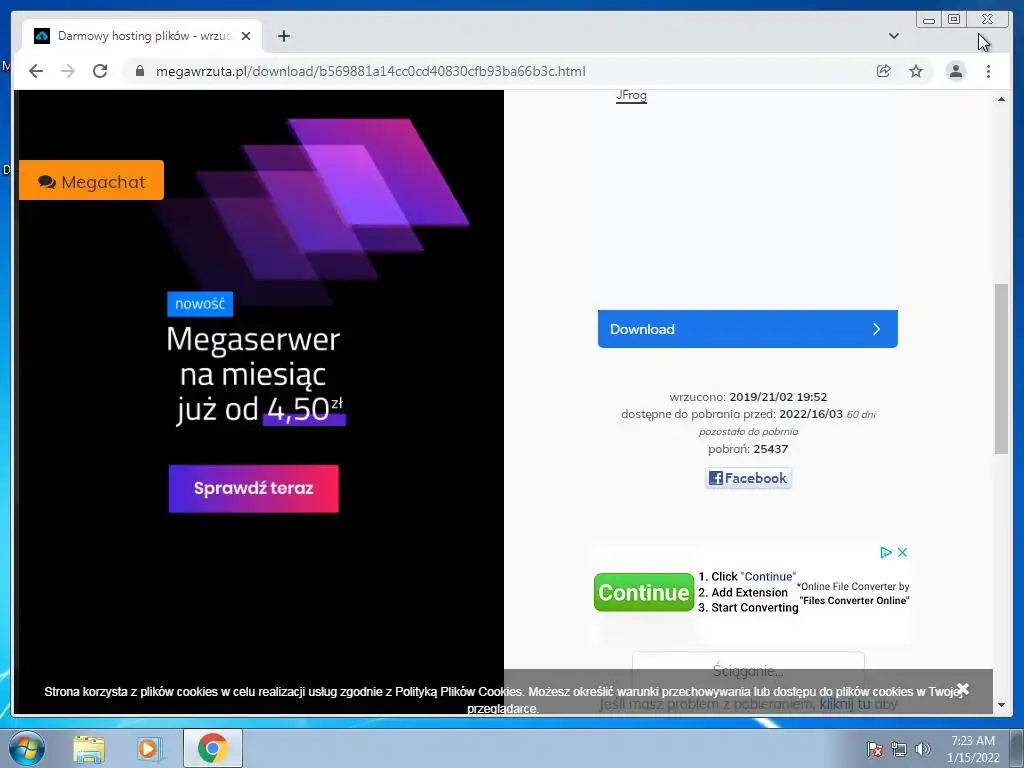The width and height of the screenshot is (1024, 768).
Task: Open Chrome's three-dot menu
Action: click(988, 71)
